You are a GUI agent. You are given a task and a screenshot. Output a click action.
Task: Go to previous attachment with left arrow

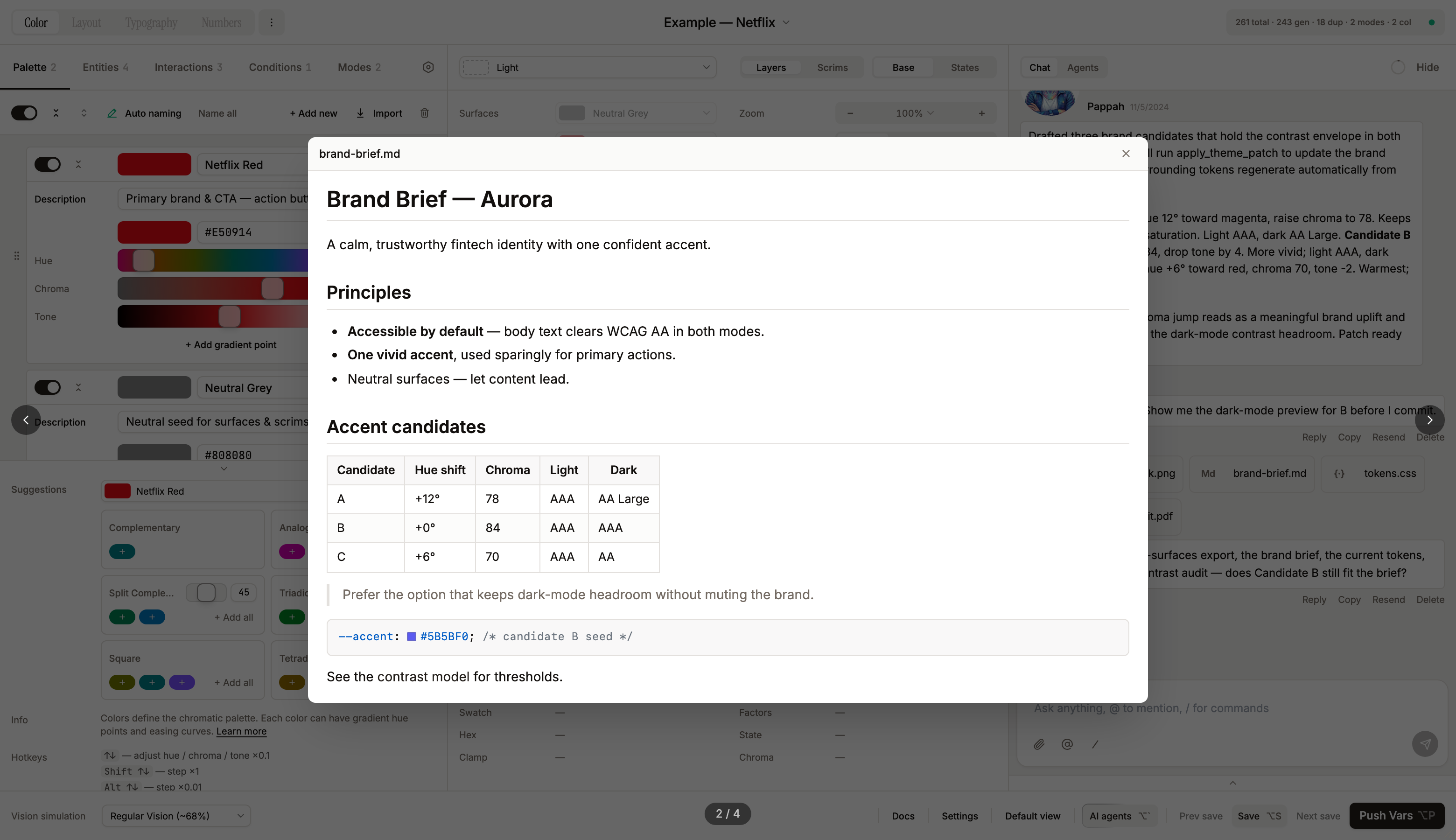[26, 420]
